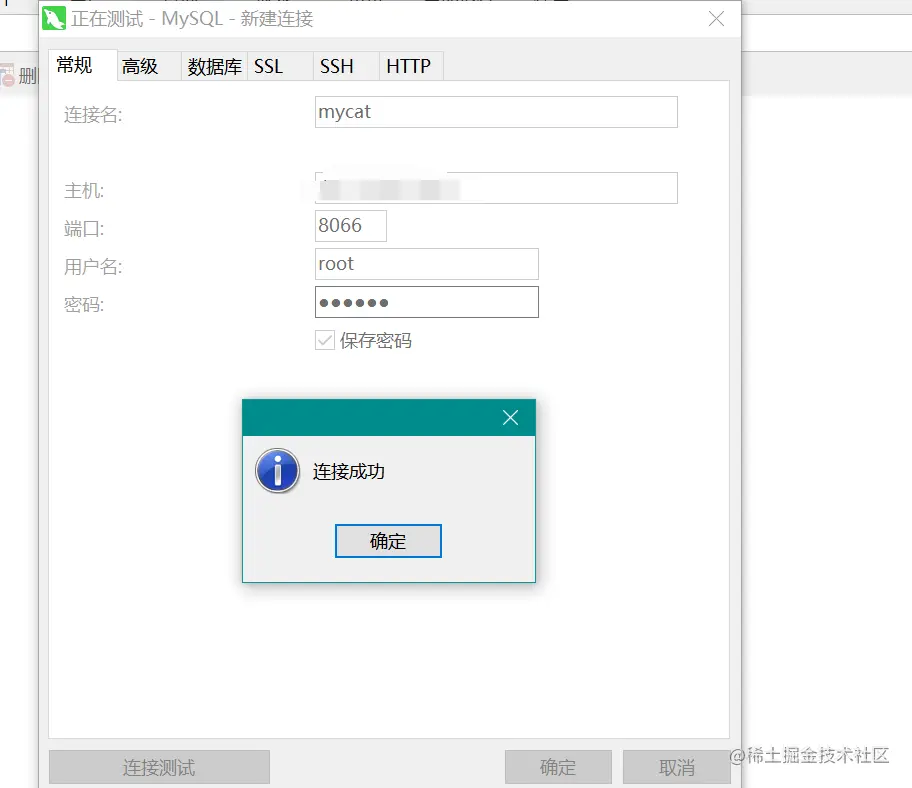Click the blue information icon in success dialog
The width and height of the screenshot is (912, 788).
click(277, 470)
